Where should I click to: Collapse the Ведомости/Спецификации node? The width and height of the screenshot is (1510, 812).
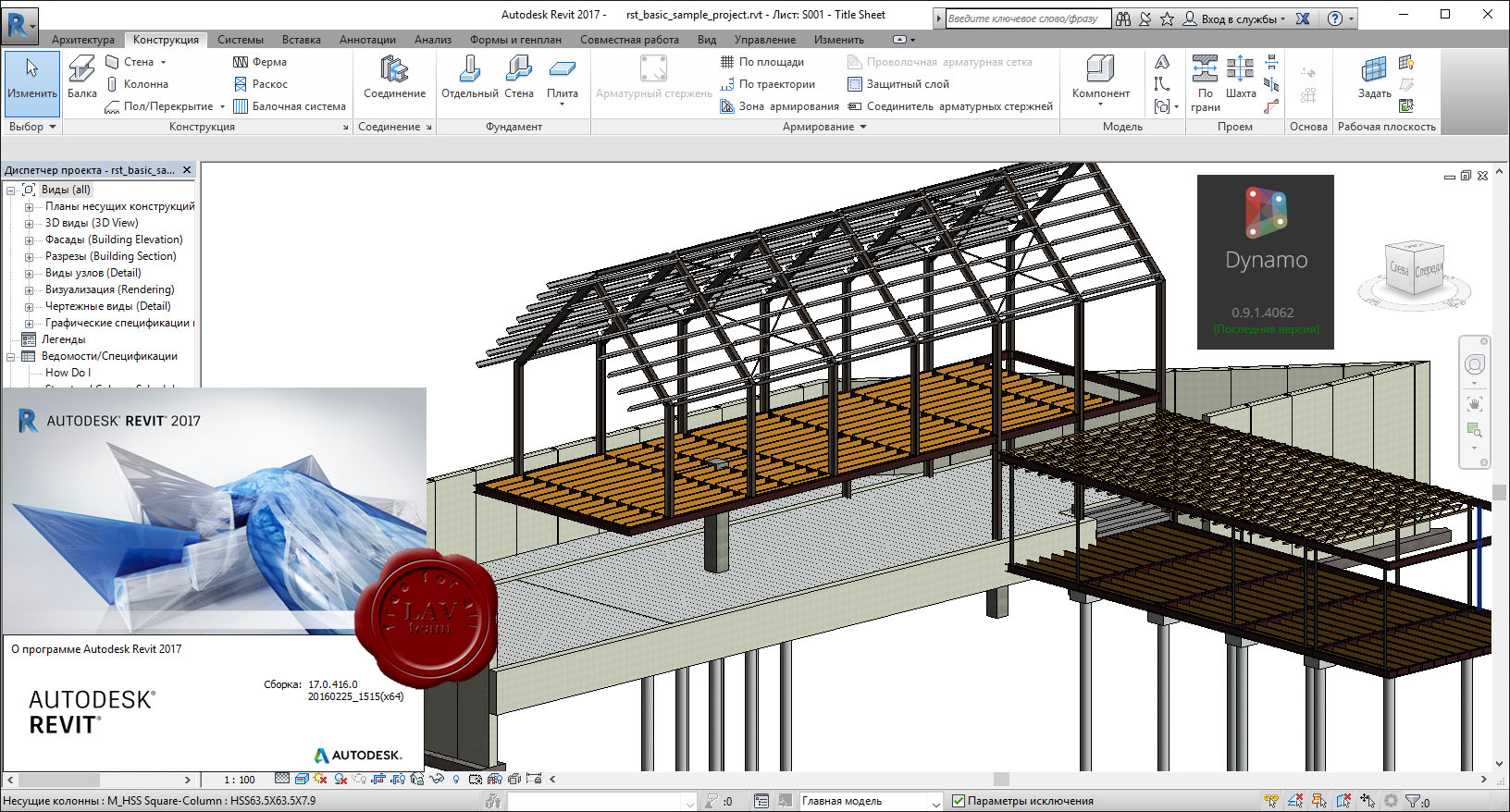(x=11, y=357)
